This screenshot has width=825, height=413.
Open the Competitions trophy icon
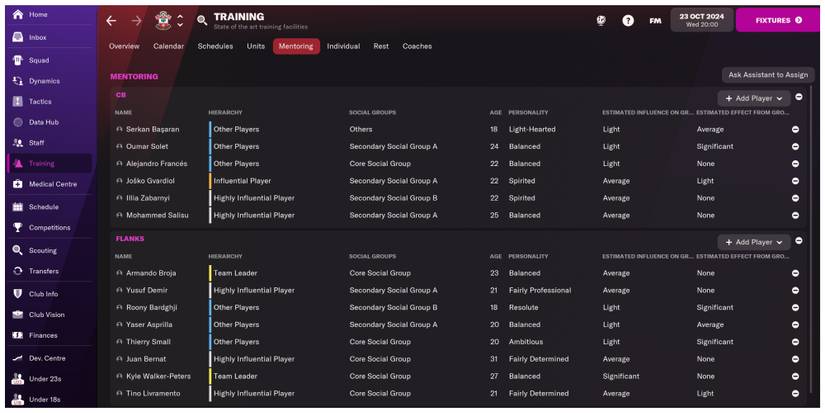[18, 227]
